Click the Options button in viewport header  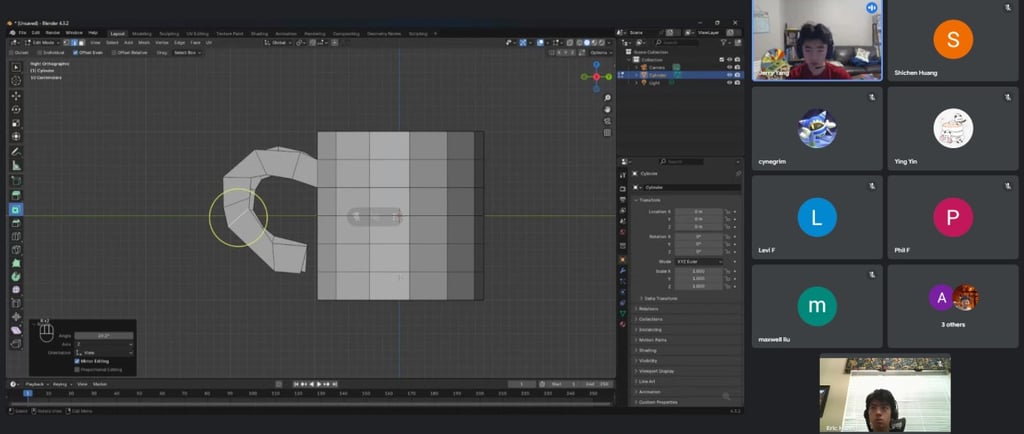pos(598,52)
